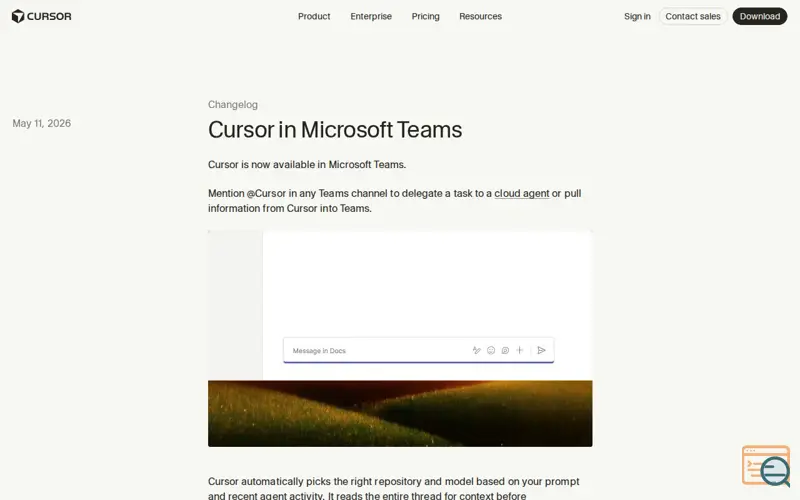
Task: Open the Resources menu
Action: tap(480, 16)
